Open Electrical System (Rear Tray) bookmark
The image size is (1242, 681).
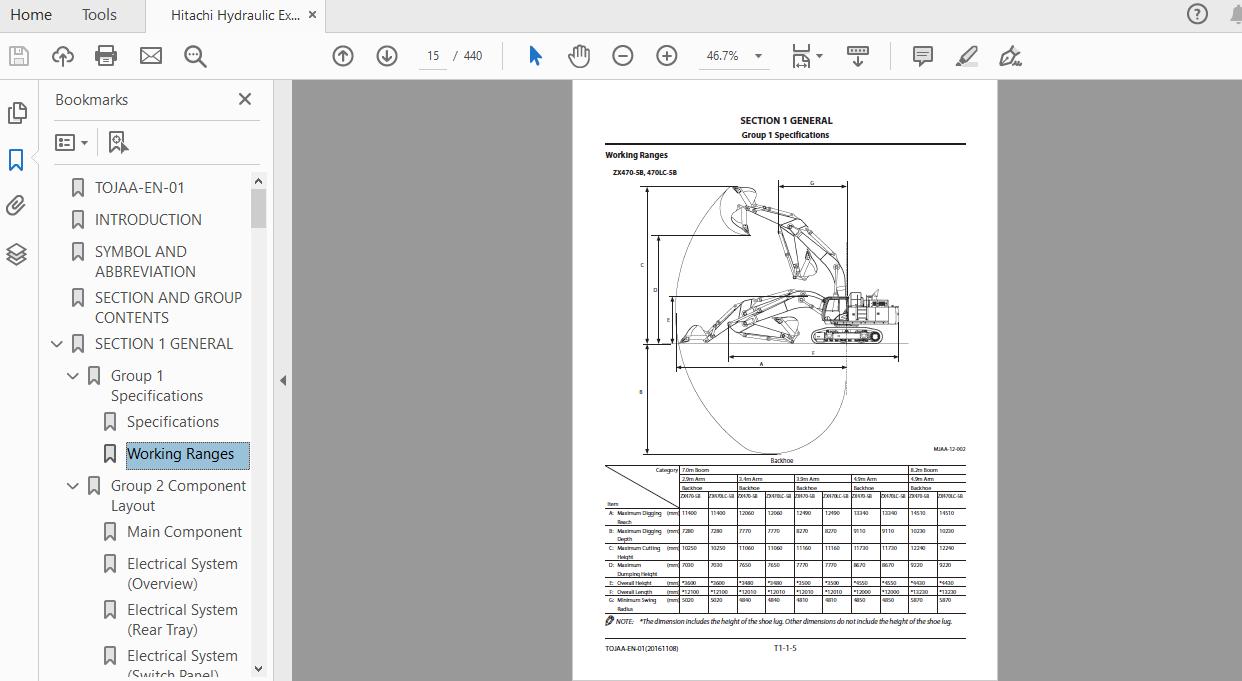182,620
